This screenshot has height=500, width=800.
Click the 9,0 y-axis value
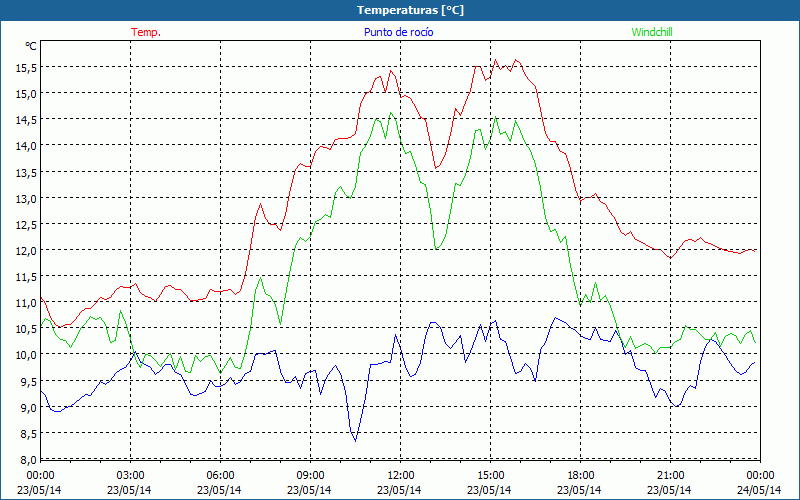tap(29, 407)
